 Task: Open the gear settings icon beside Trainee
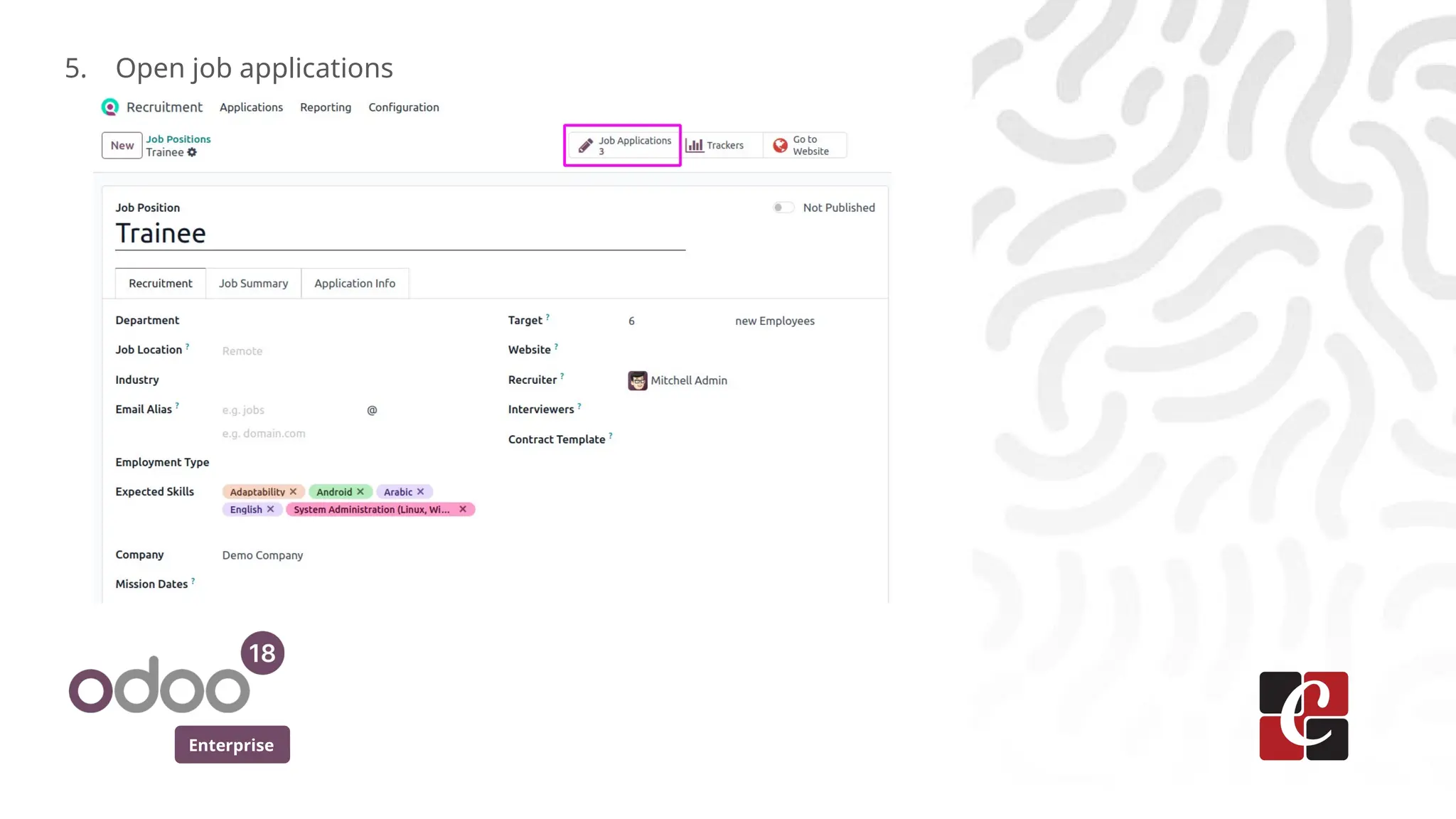(x=192, y=152)
